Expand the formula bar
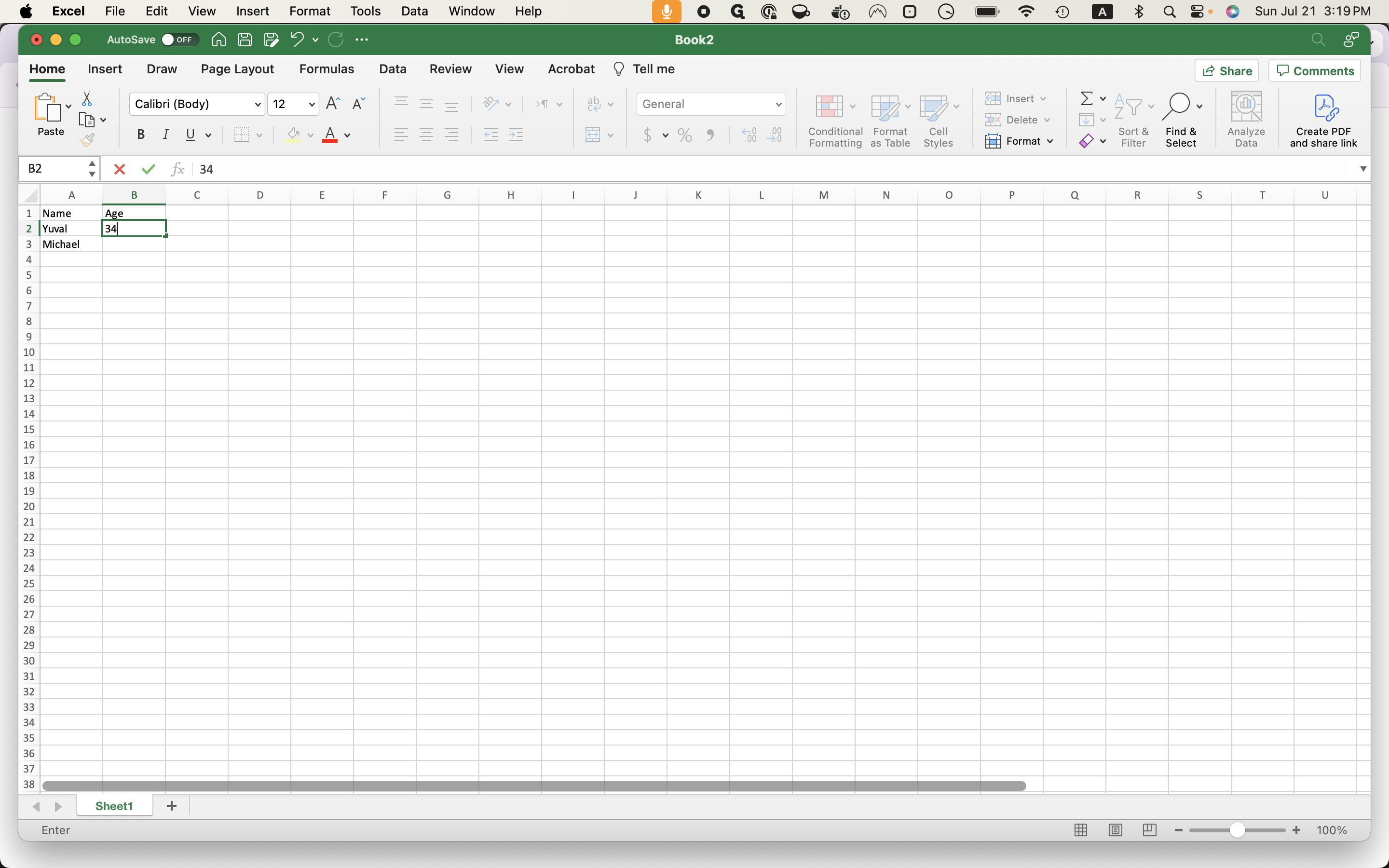This screenshot has height=868, width=1389. pos(1362,169)
